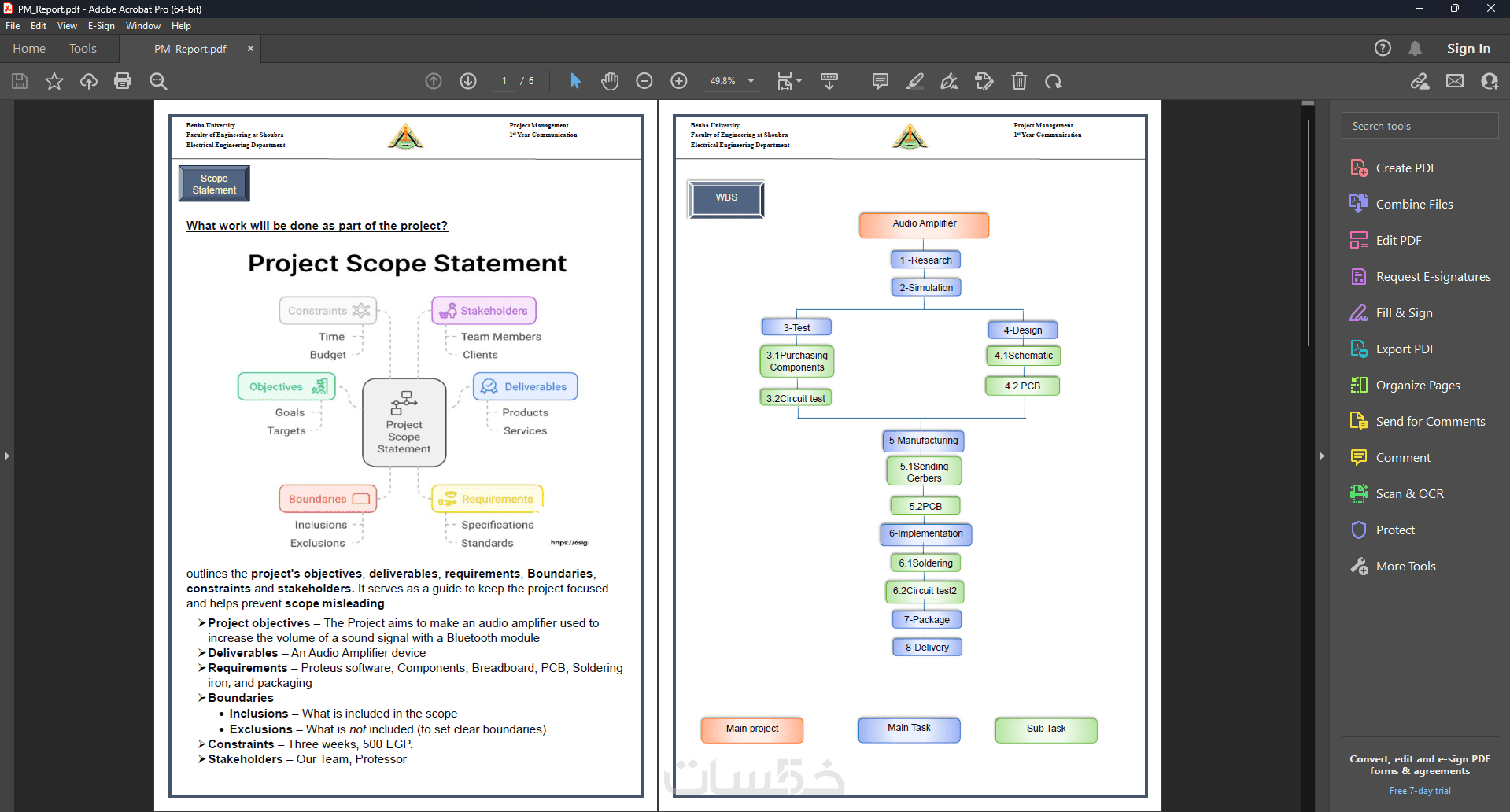Choose the selection arrow tool
Viewport: 1510px width, 812px height.
point(575,81)
